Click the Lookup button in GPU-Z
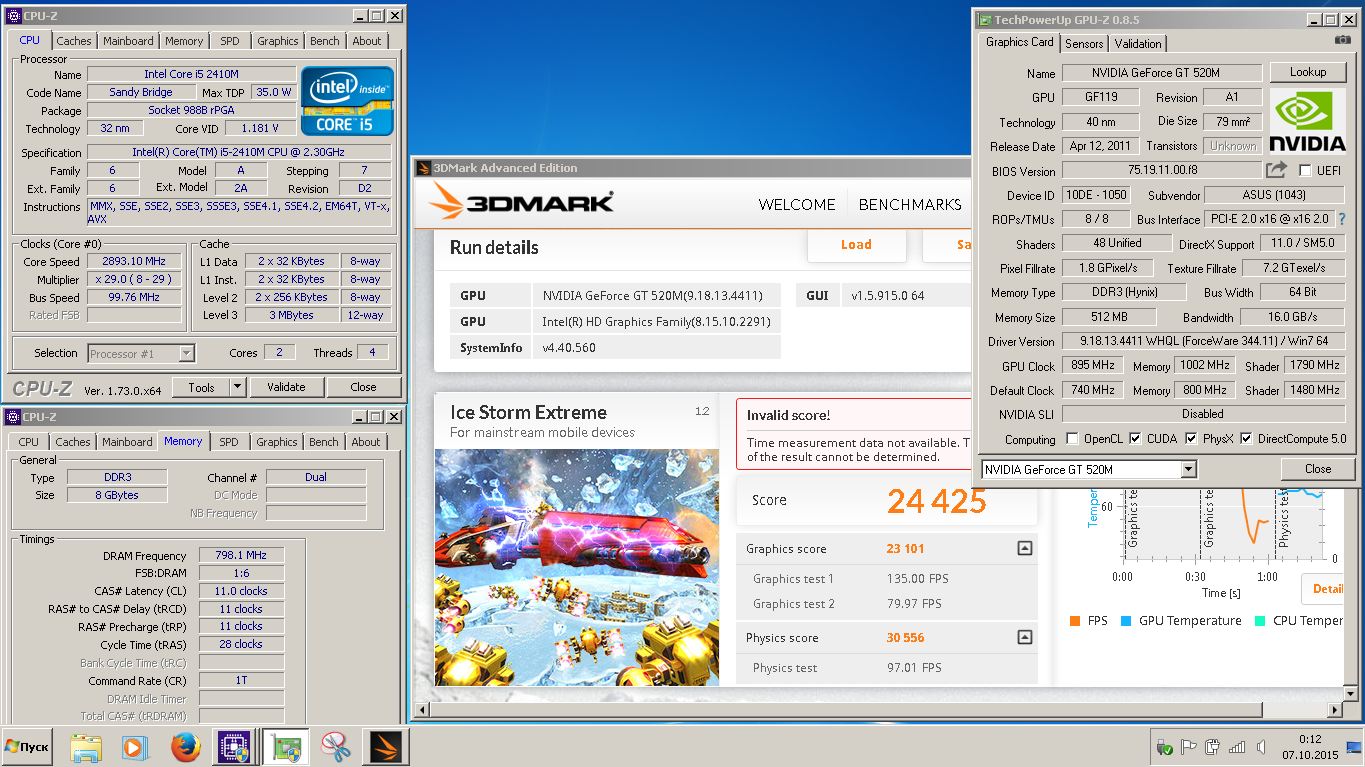Viewport: 1365px width, 767px height. 1307,72
